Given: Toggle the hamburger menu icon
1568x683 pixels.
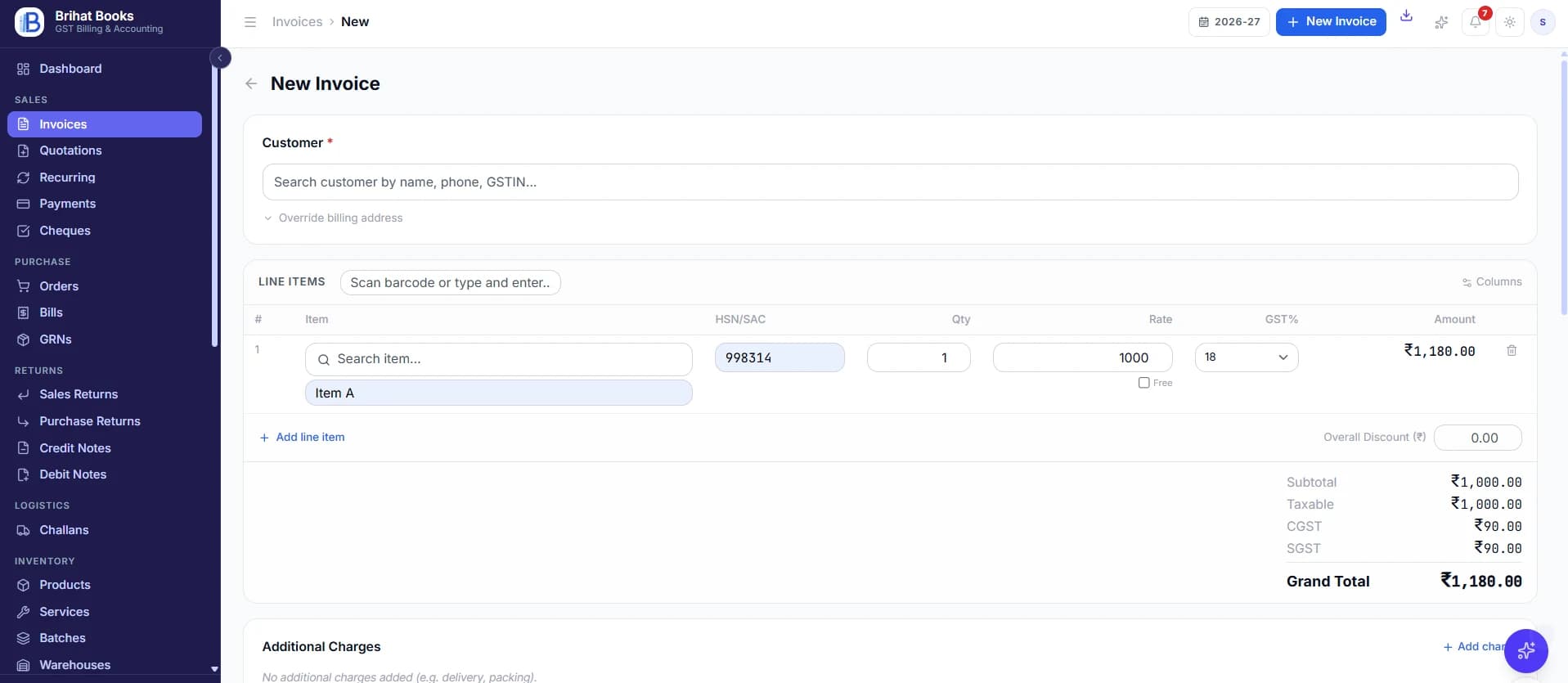Looking at the screenshot, I should coord(250,22).
